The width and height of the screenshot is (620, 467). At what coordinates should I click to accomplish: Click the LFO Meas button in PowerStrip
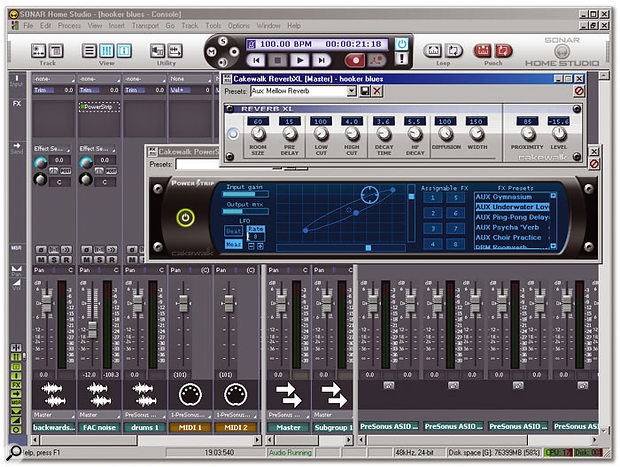(234, 244)
